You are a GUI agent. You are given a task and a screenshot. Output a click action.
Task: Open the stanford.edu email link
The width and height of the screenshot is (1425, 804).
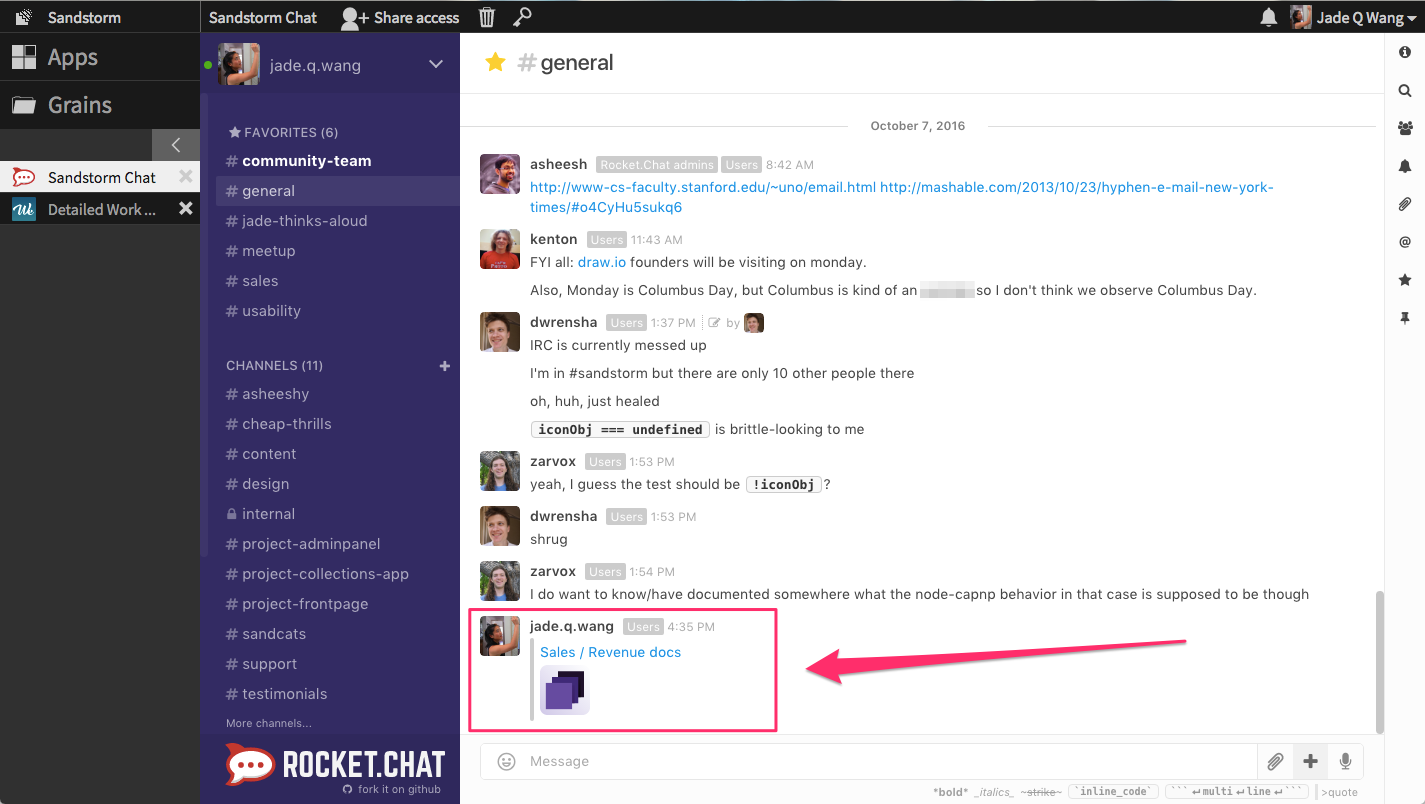tap(703, 187)
